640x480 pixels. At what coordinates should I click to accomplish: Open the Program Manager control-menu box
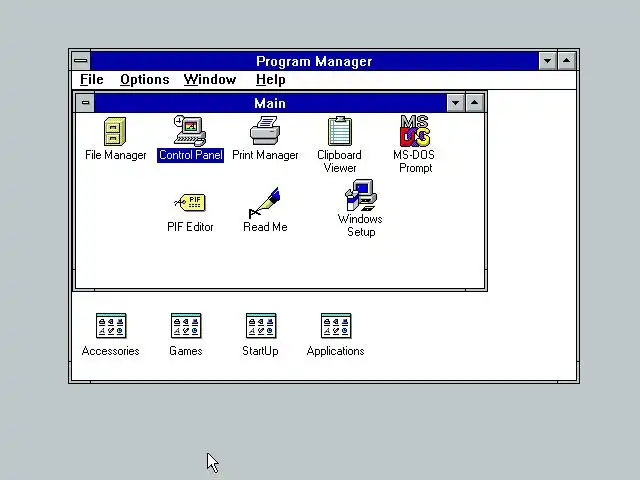tap(81, 61)
